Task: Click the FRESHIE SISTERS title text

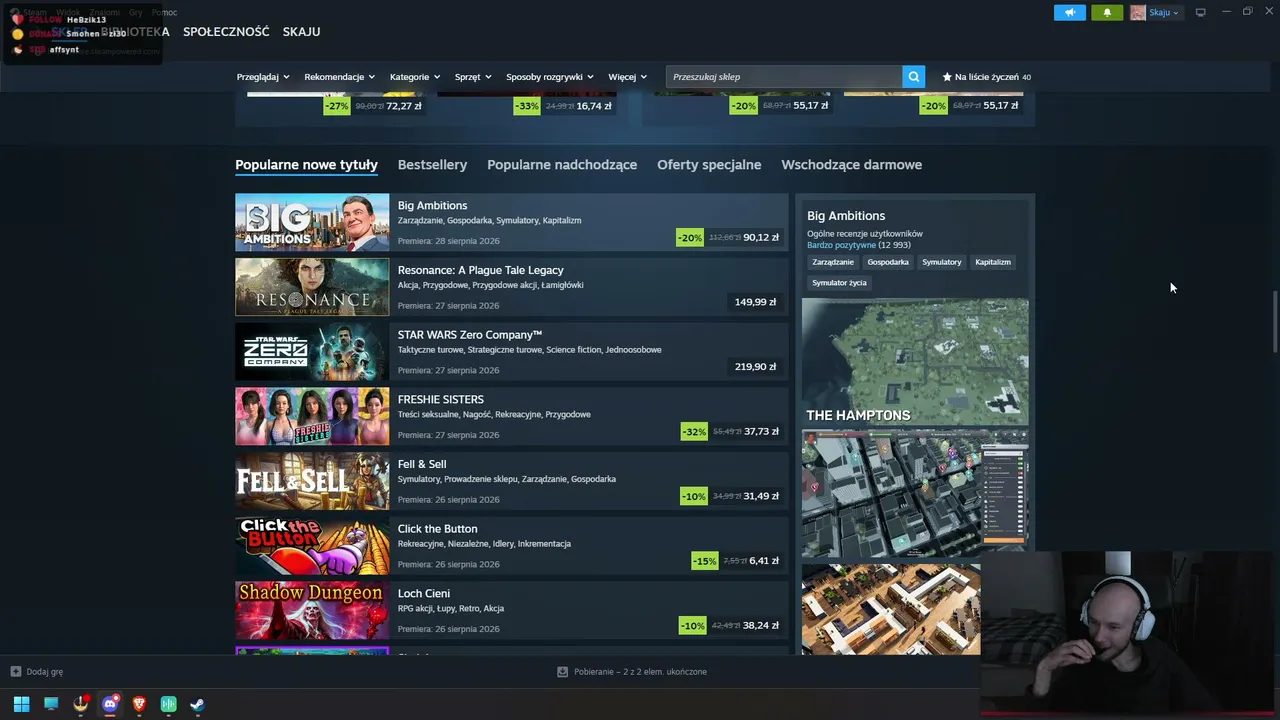Action: tap(441, 400)
